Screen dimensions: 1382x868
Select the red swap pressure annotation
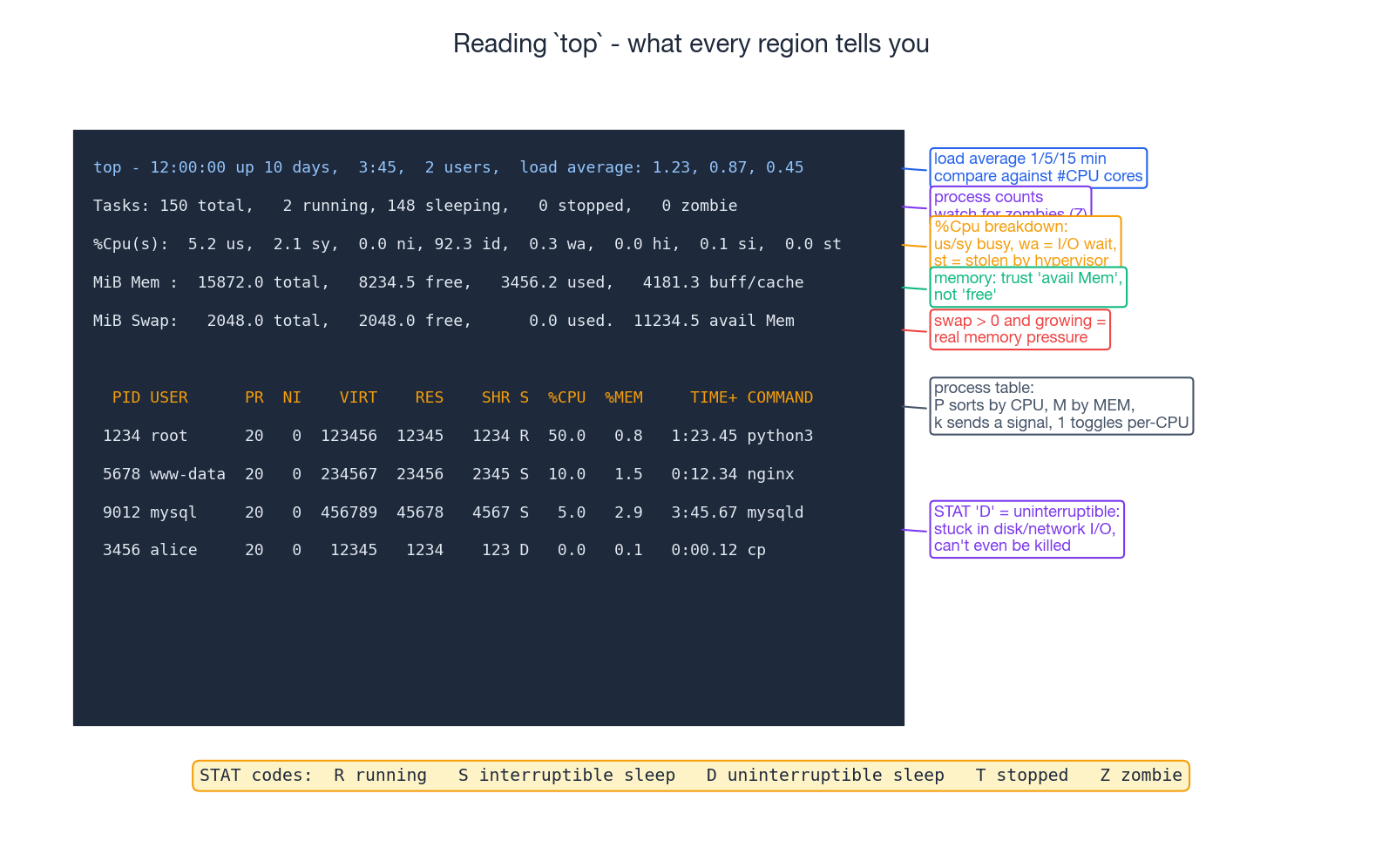tap(1020, 329)
